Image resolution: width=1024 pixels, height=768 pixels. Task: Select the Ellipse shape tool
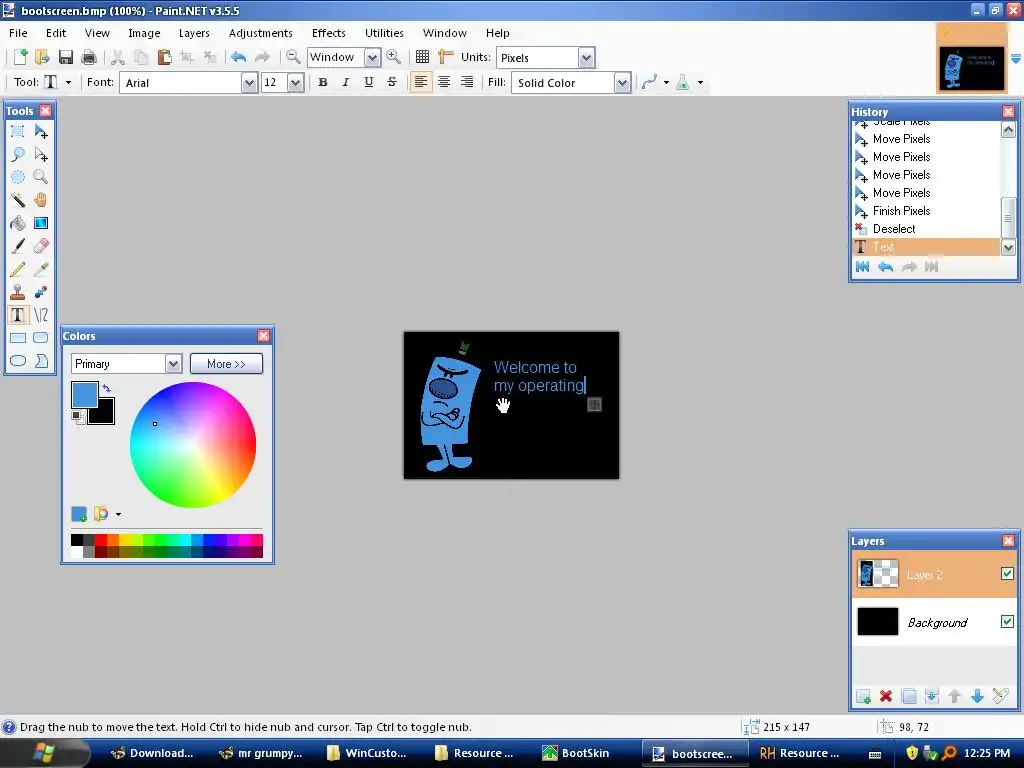18,360
